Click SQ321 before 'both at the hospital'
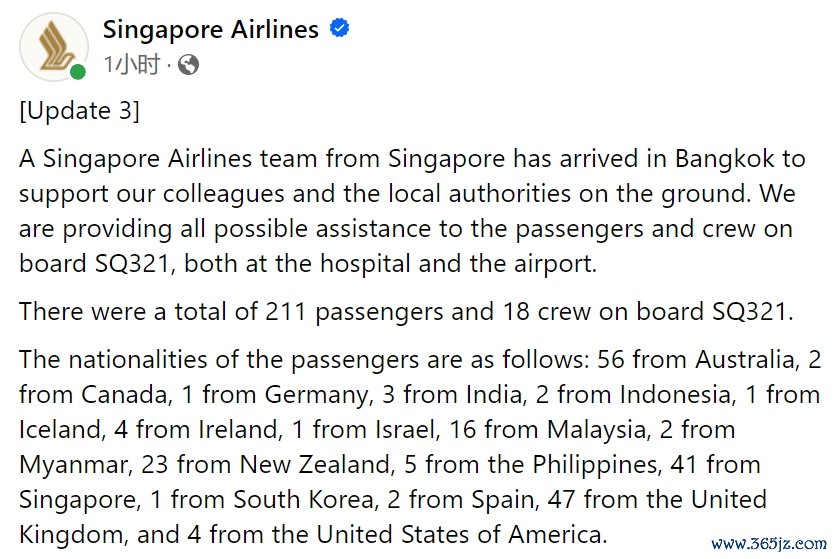 point(134,264)
